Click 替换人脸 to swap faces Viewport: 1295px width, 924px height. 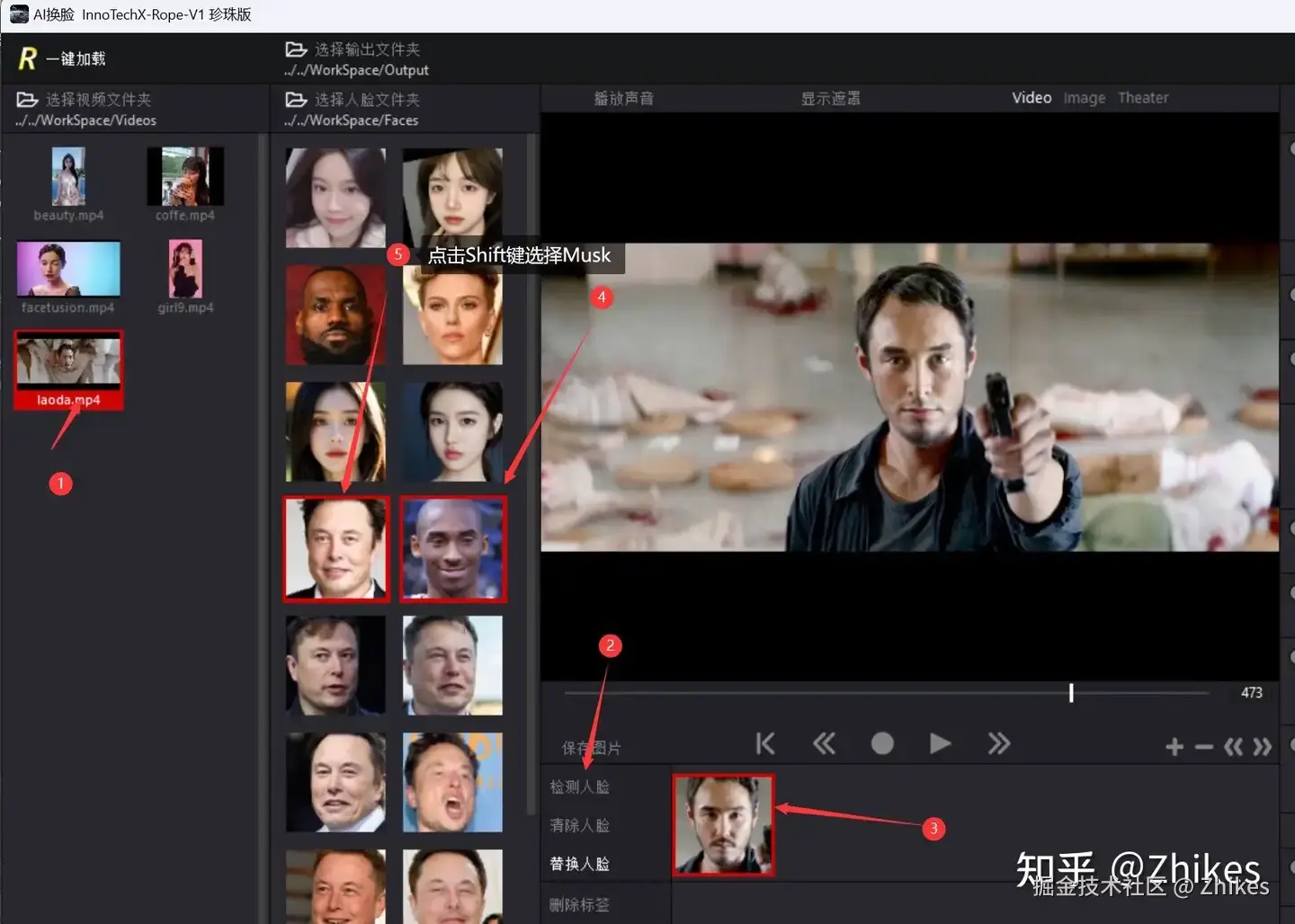click(580, 864)
